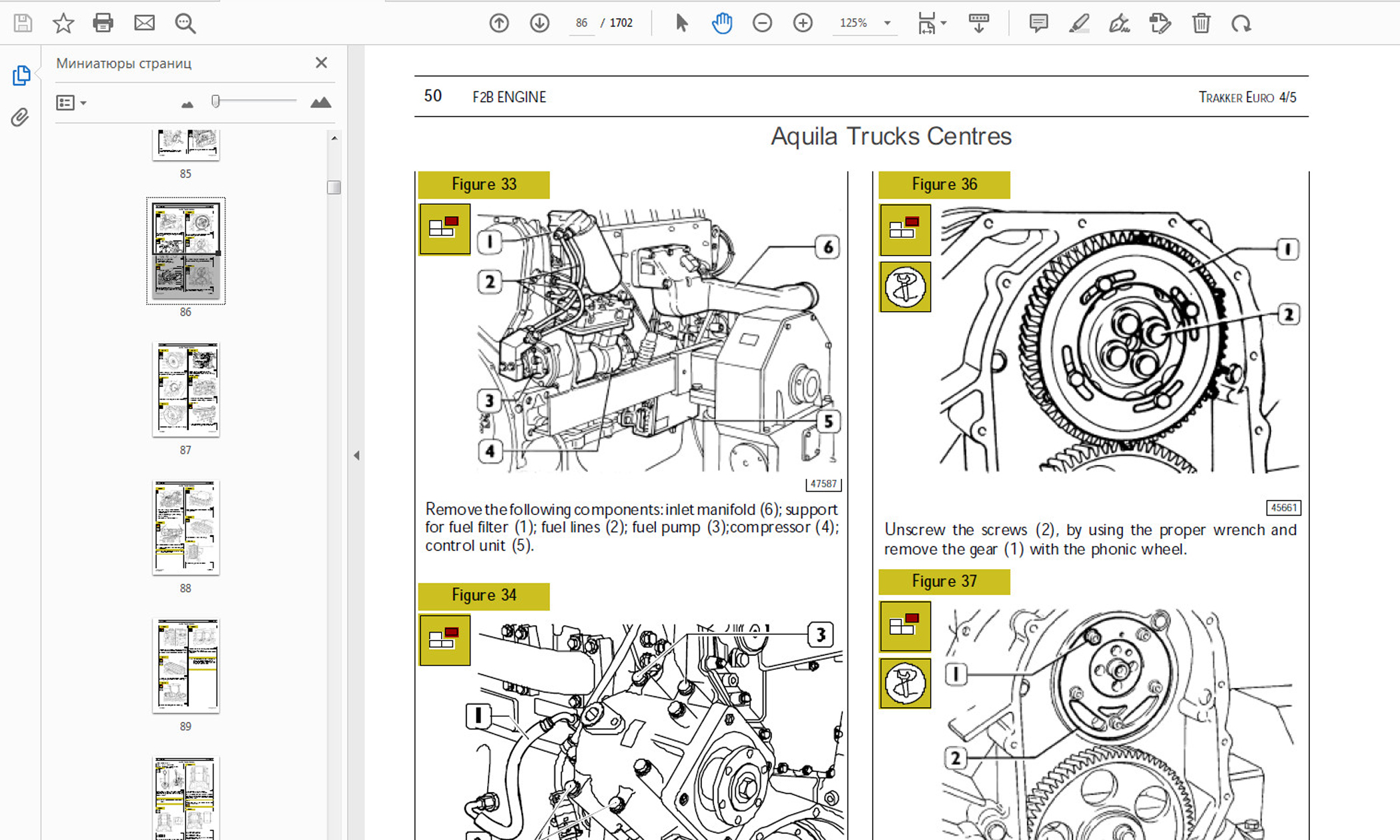
Task: Select the highlight text pen tool
Action: (x=1079, y=23)
